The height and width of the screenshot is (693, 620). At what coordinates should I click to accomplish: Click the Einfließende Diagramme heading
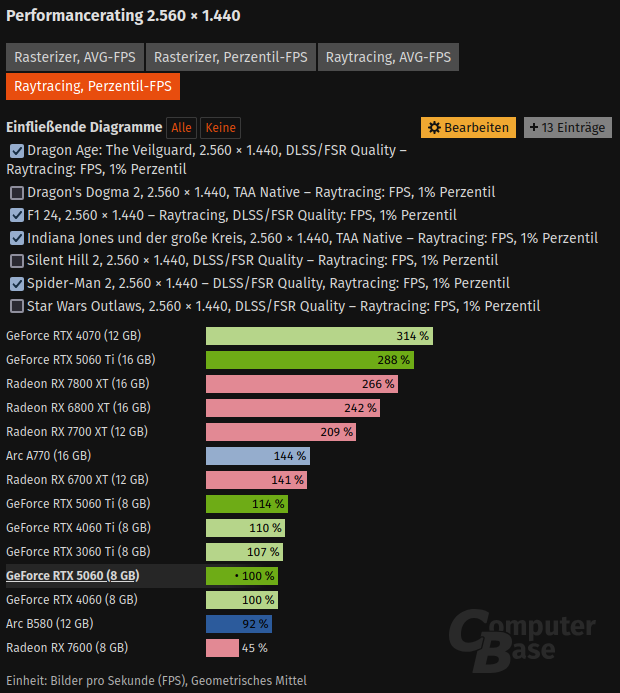coord(84,127)
